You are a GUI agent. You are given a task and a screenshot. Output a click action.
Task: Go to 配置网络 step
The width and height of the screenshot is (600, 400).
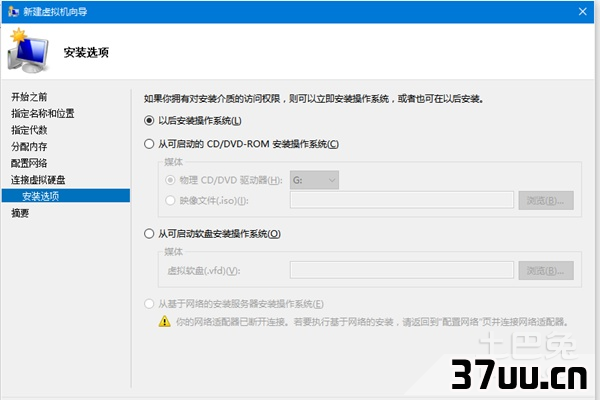(29, 163)
